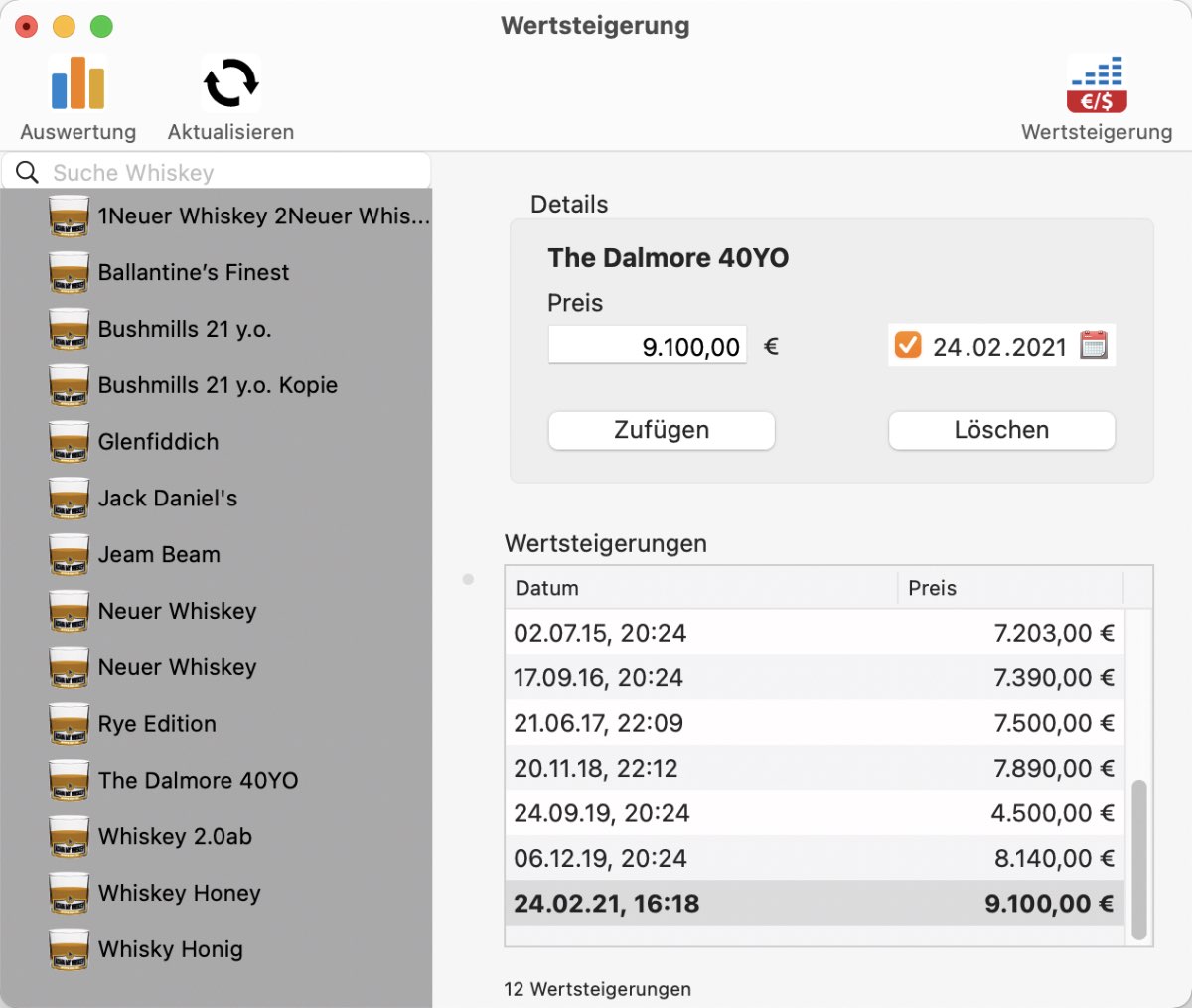Select Rye Edition in the list
This screenshot has width=1192, height=1008.
click(x=217, y=724)
